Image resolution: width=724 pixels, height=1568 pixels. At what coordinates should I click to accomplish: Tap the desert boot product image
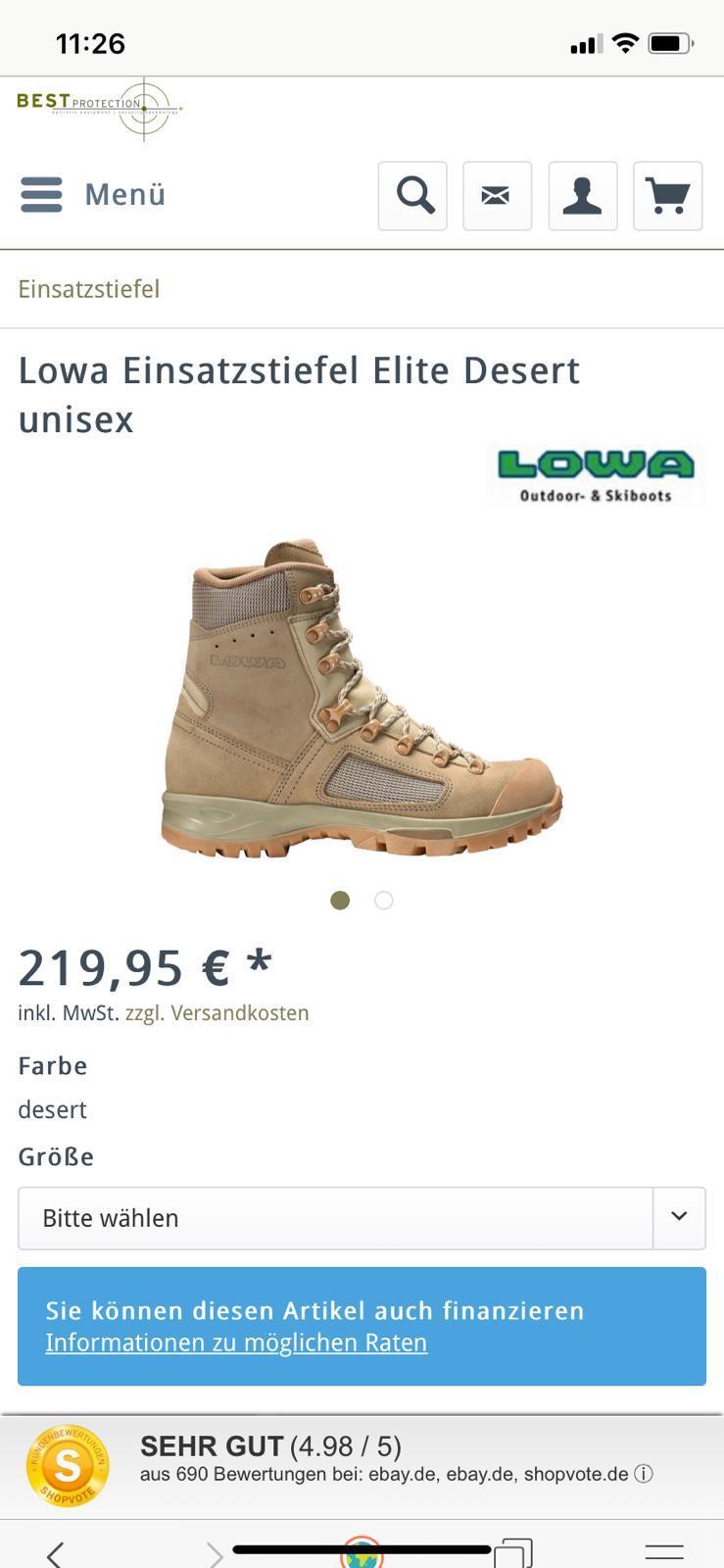tap(362, 697)
